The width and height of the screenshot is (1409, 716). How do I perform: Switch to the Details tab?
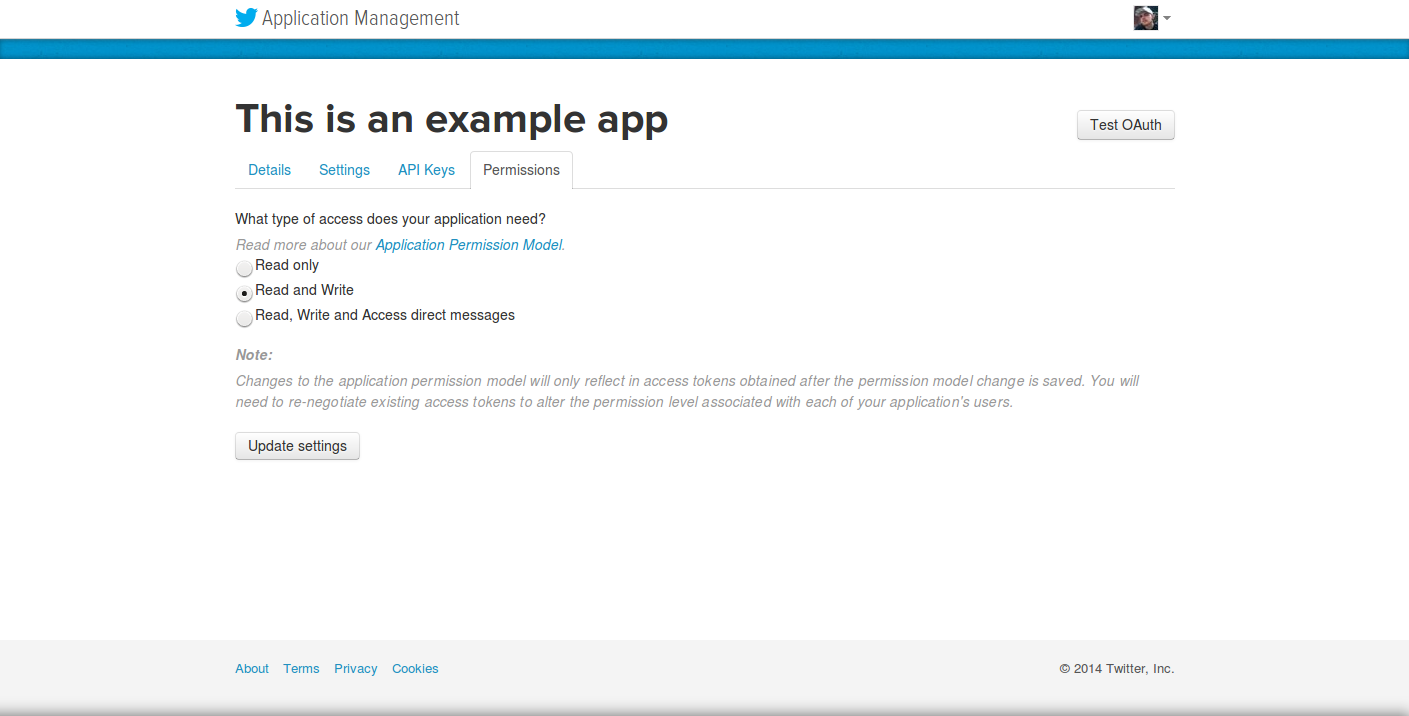point(269,170)
